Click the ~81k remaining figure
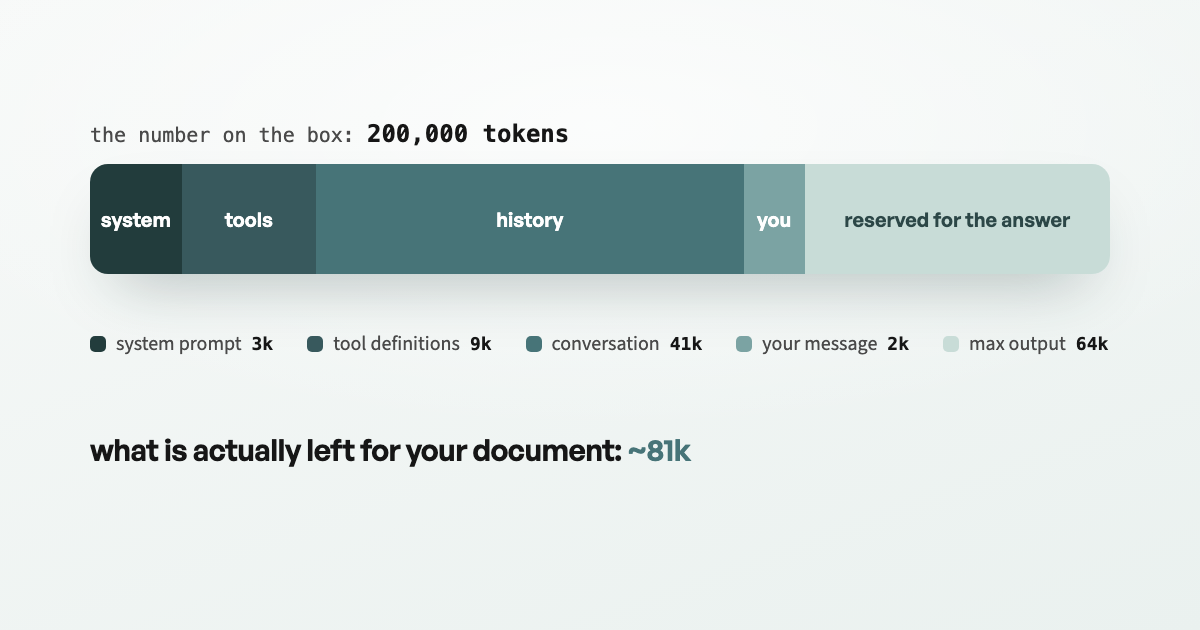Viewport: 1200px width, 630px height. [x=659, y=451]
